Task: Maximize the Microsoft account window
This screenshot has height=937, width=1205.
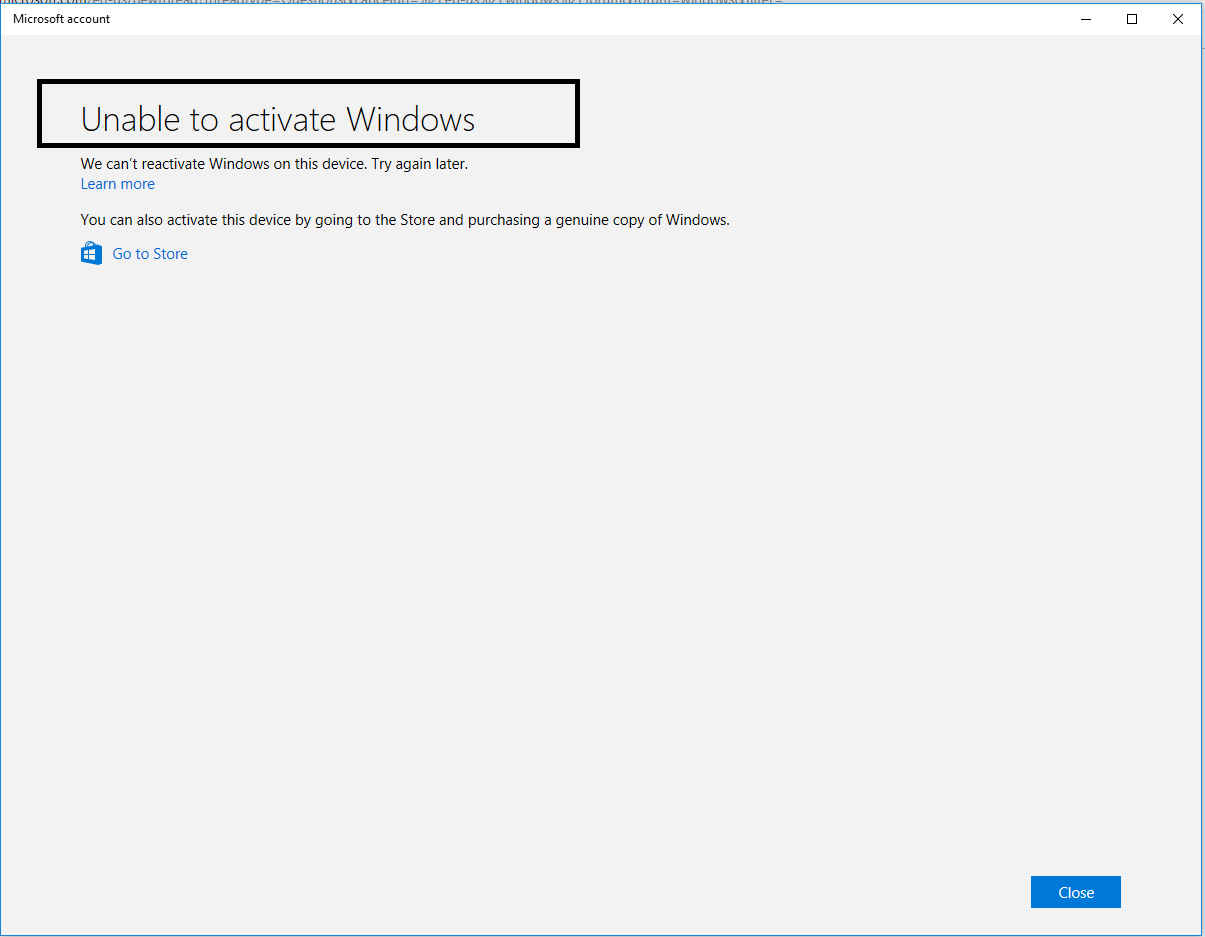Action: coord(1132,19)
